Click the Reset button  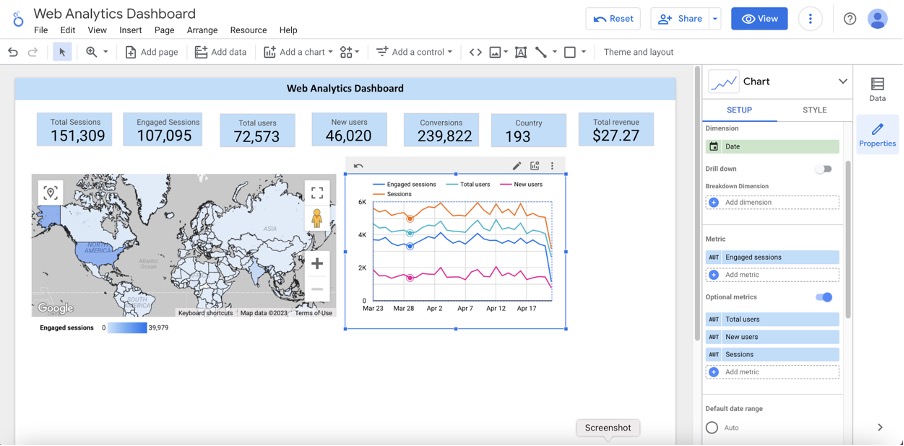(x=613, y=18)
